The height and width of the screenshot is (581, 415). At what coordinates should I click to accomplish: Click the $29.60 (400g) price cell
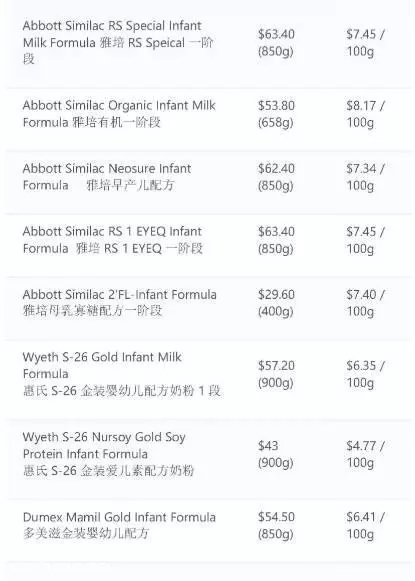(276, 303)
